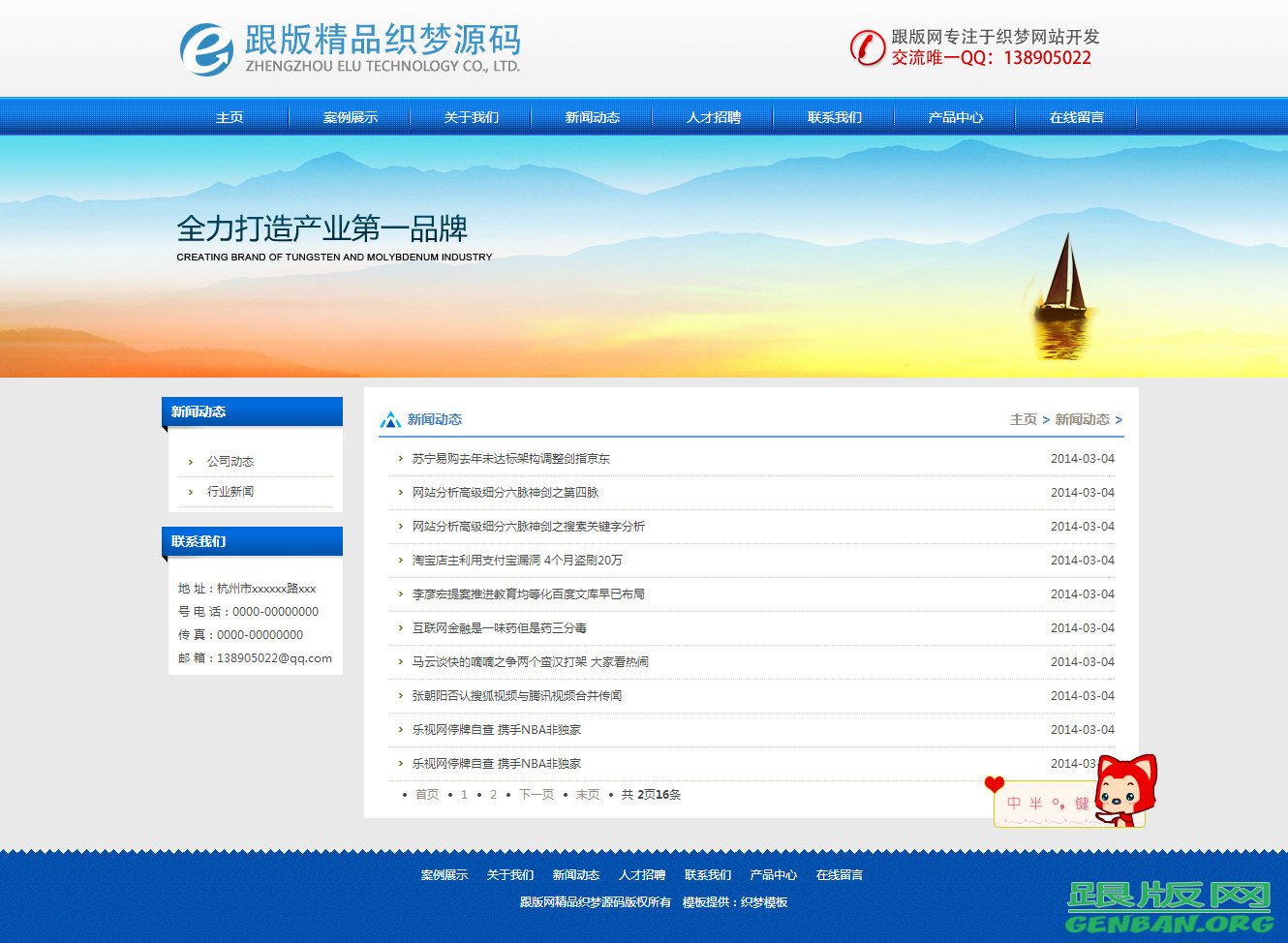Screen dimensions: 1288x943
Task: Open the 淘宝店主利用支付宝漏洞 news article
Action: point(515,560)
